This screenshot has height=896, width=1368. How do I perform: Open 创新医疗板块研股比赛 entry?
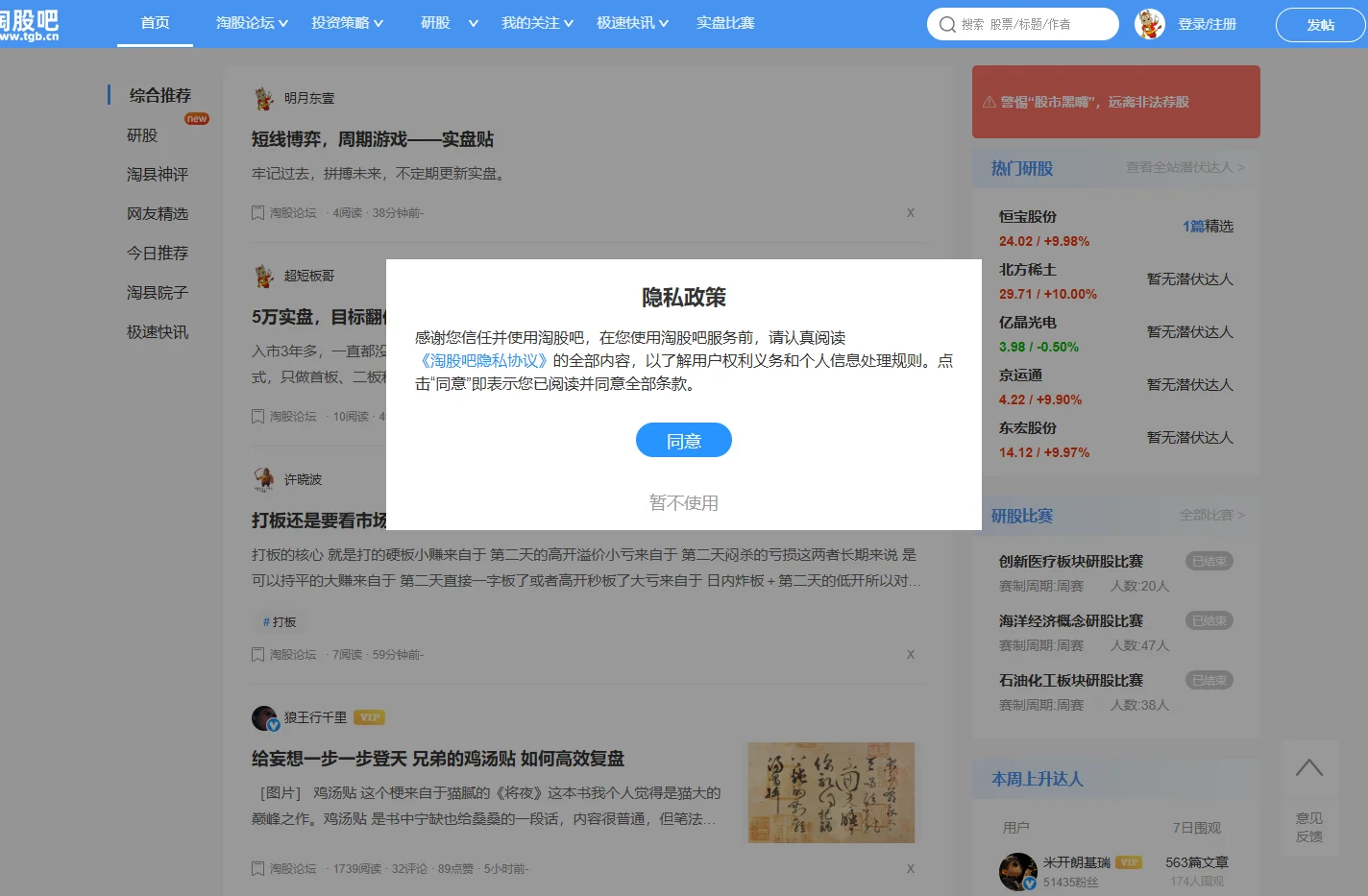pyautogui.click(x=1071, y=561)
